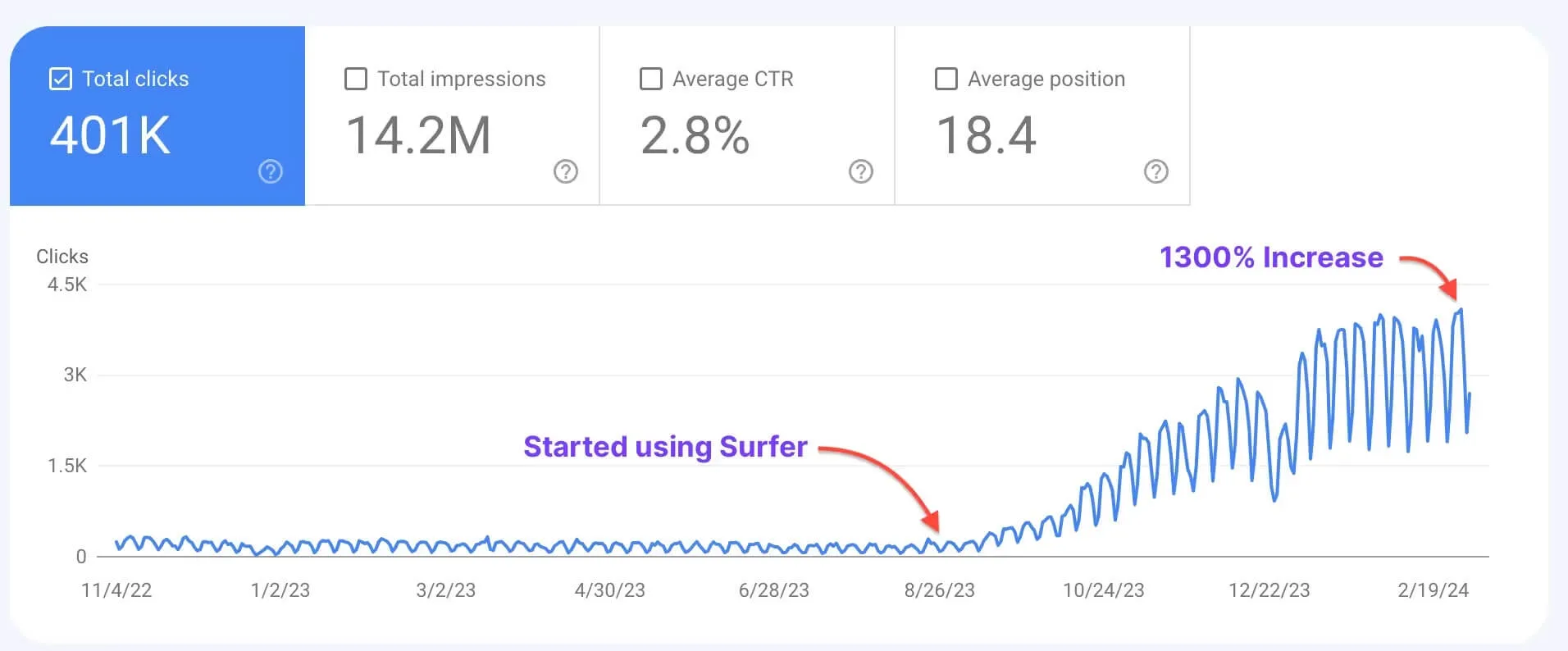Click the 2/19/24 date on the axis
Screen dimensions: 1568x651
(1433, 590)
